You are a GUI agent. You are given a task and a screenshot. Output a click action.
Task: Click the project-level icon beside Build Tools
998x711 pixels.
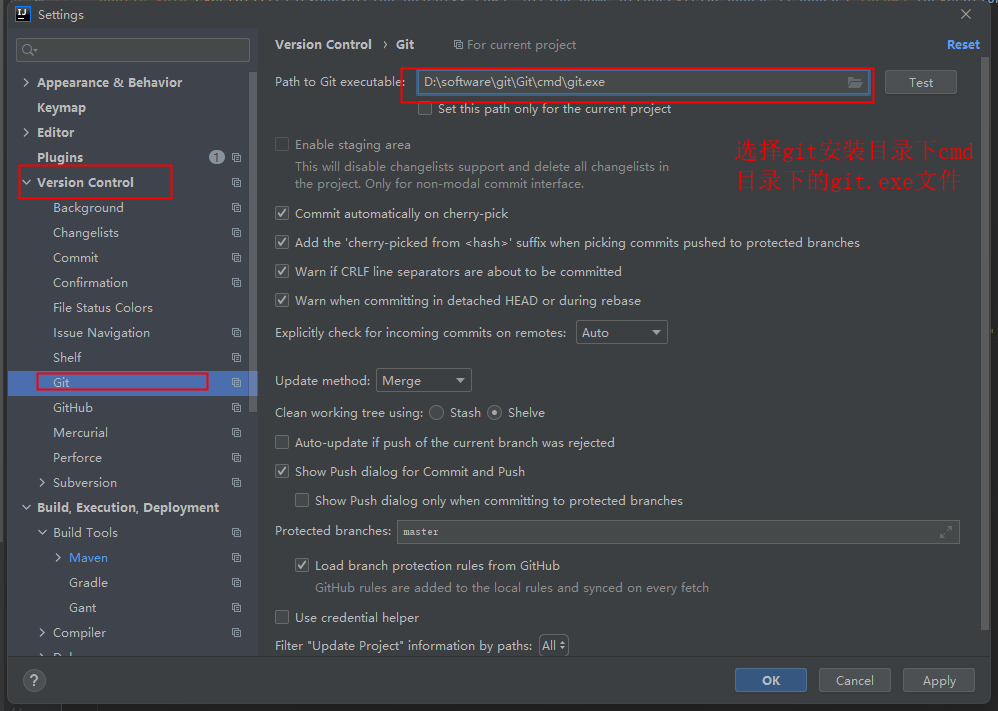tap(237, 533)
